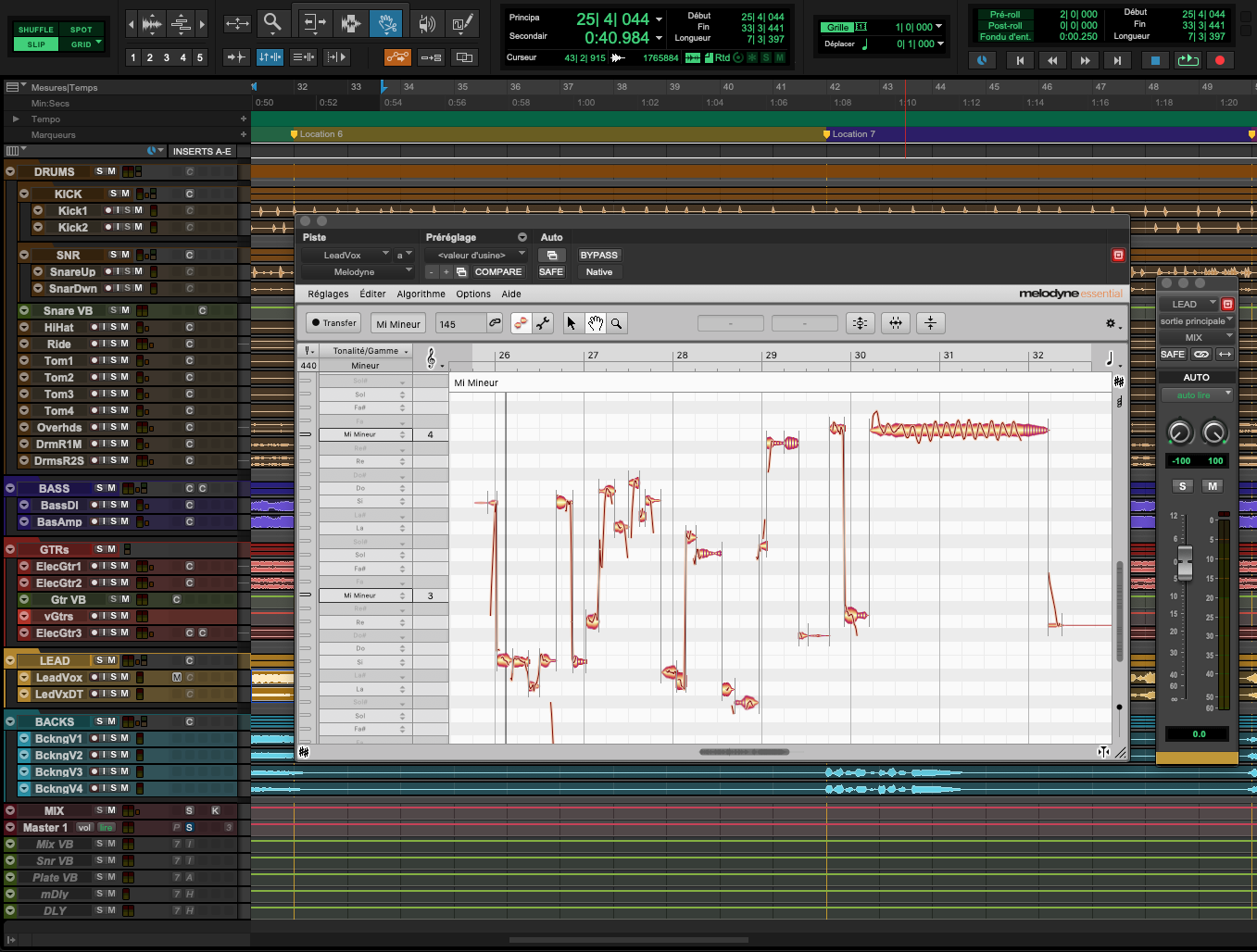1257x952 pixels.
Task: Click the tempo chain link icon next to 145
Action: 496,323
